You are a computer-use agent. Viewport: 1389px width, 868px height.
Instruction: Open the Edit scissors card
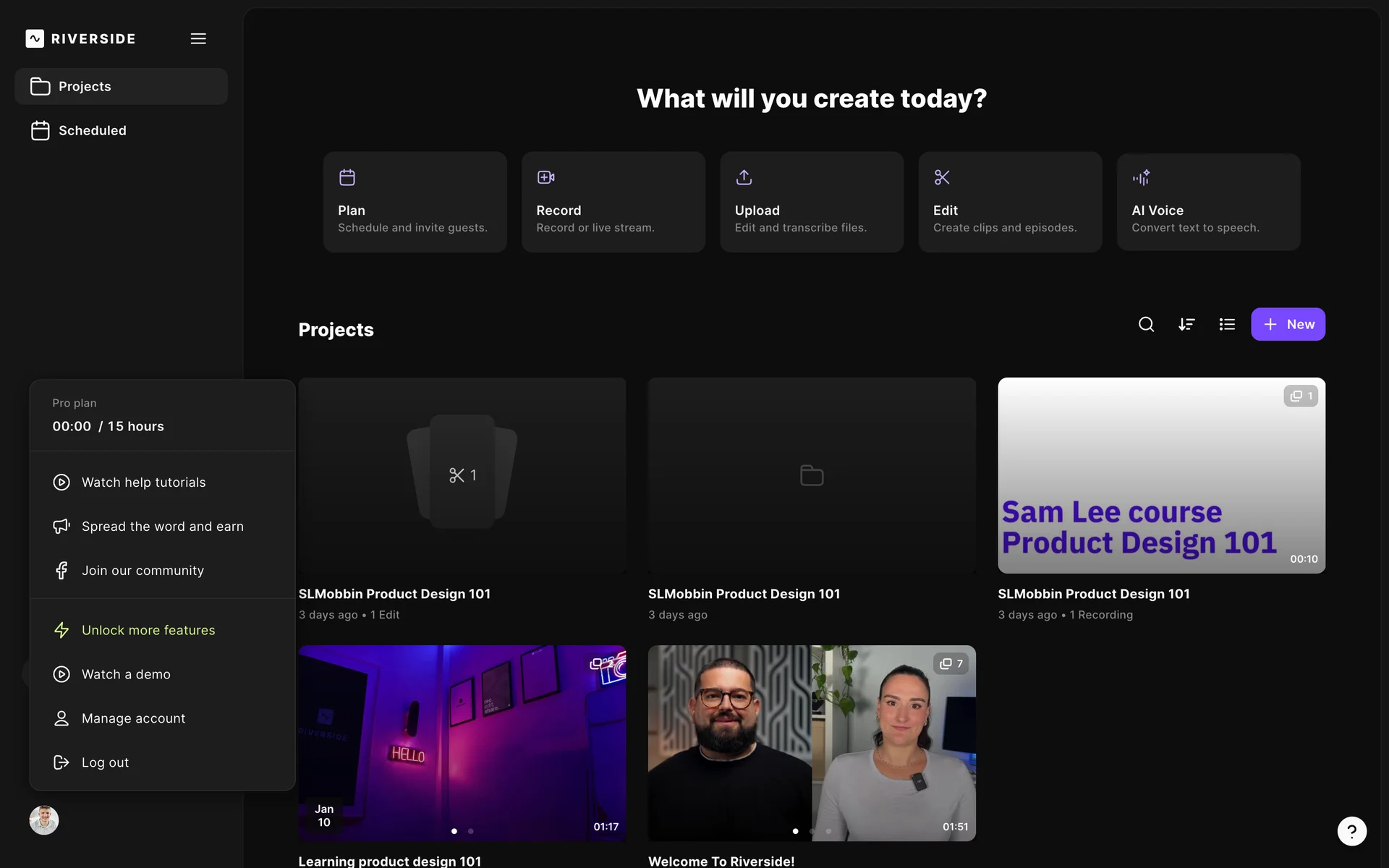coord(1010,202)
